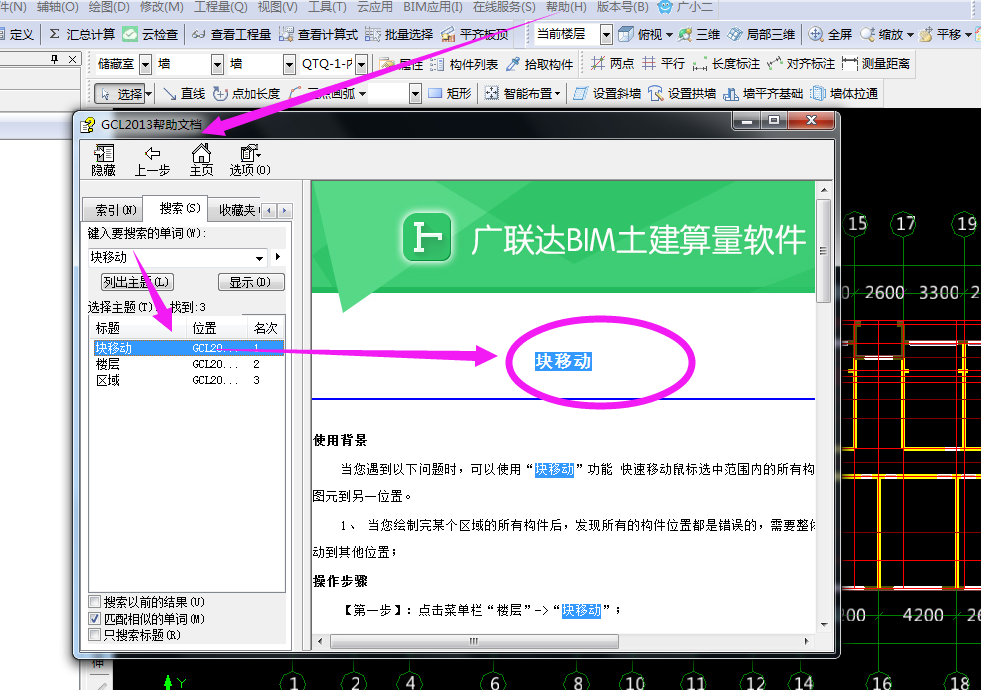981x690 pixels.
Task: Open the 当前楼层 floor dropdown
Action: [606, 34]
